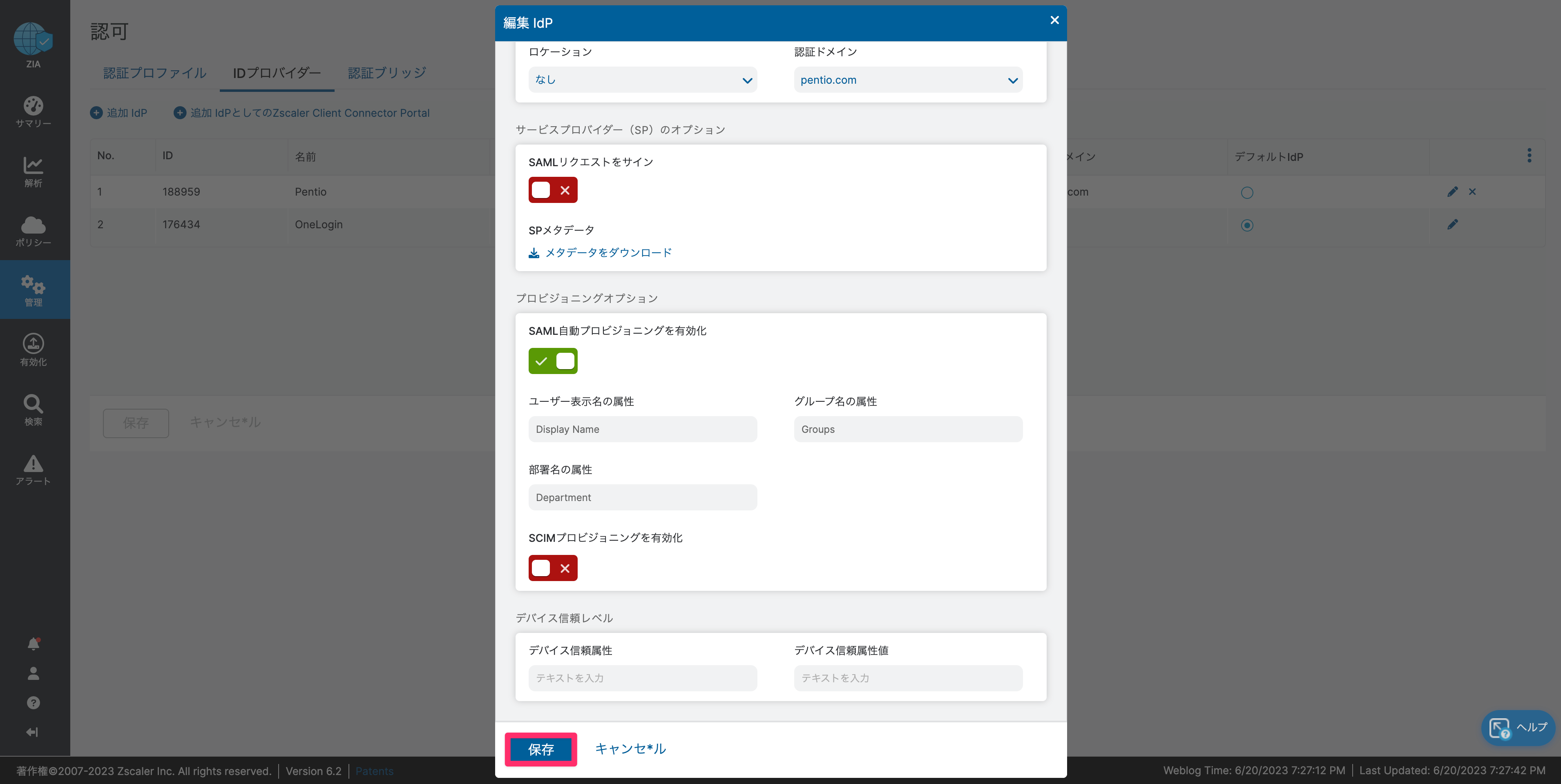Image resolution: width=1561 pixels, height=784 pixels.
Task: Click the デバイス信頼属性 text field
Action: pos(642,678)
